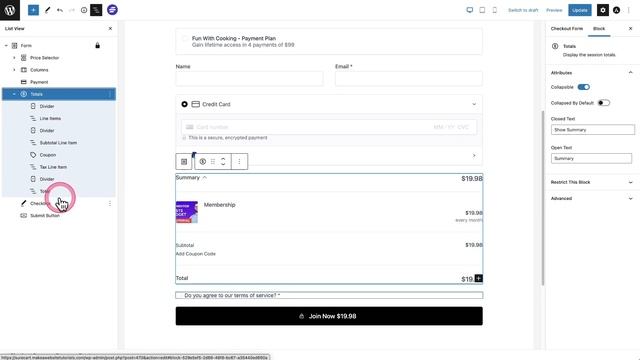640x360 pixels.
Task: Click into the Open Text field
Action: [591, 158]
